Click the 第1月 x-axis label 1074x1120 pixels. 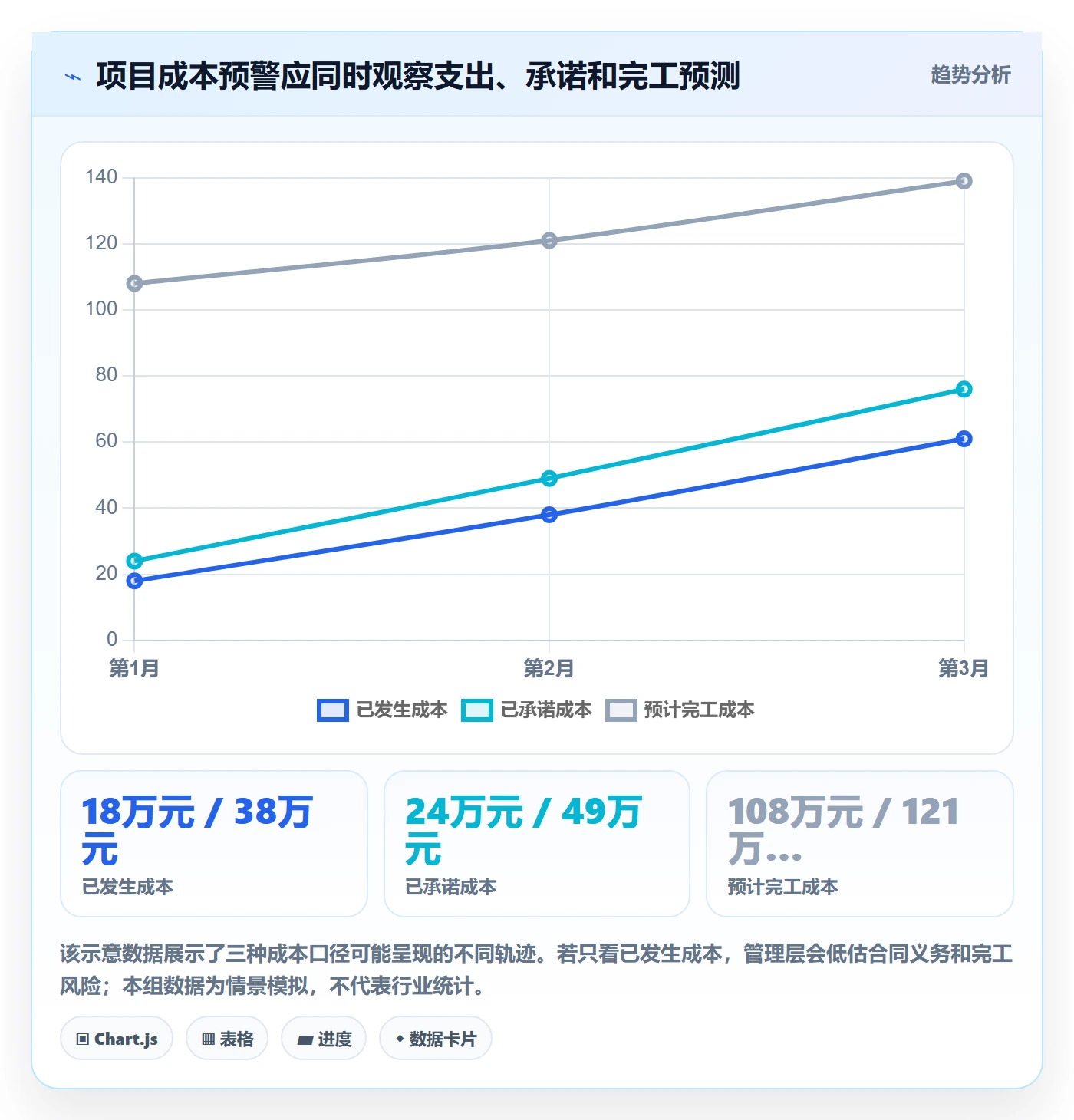pyautogui.click(x=134, y=668)
